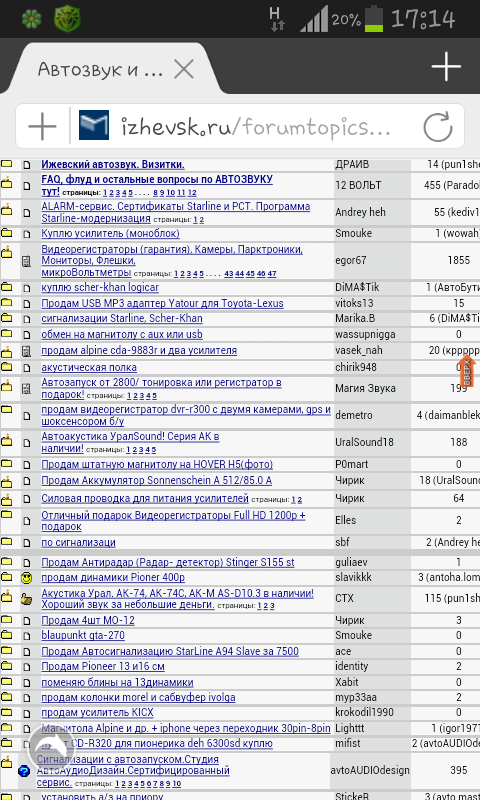Image resolution: width=480 pixels, height=800 pixels.
Task: Go to page 2 of Силовая проводка topic
Action: coord(299,500)
